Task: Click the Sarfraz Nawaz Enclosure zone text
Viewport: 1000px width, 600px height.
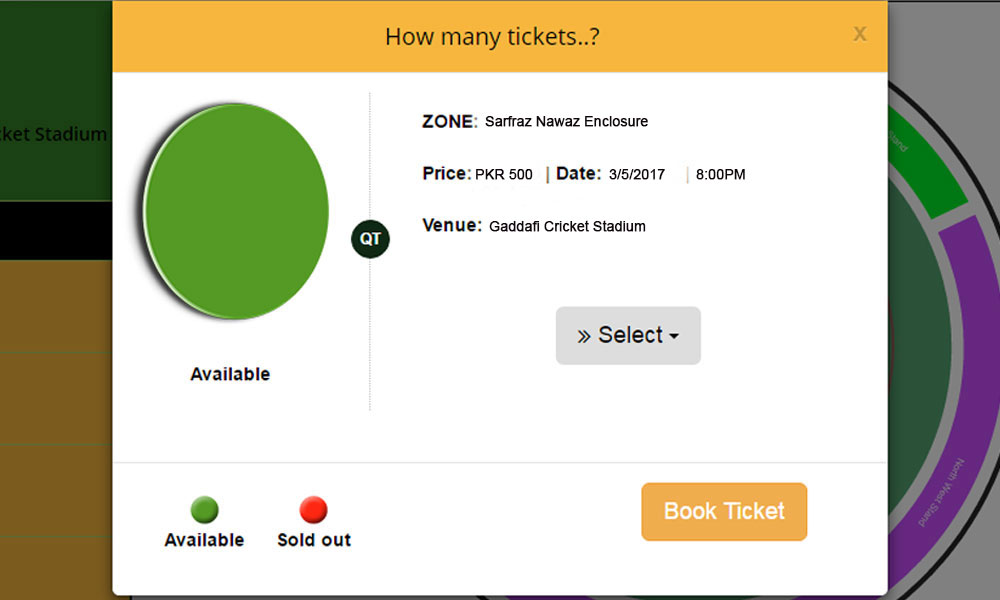Action: pyautogui.click(x=566, y=121)
